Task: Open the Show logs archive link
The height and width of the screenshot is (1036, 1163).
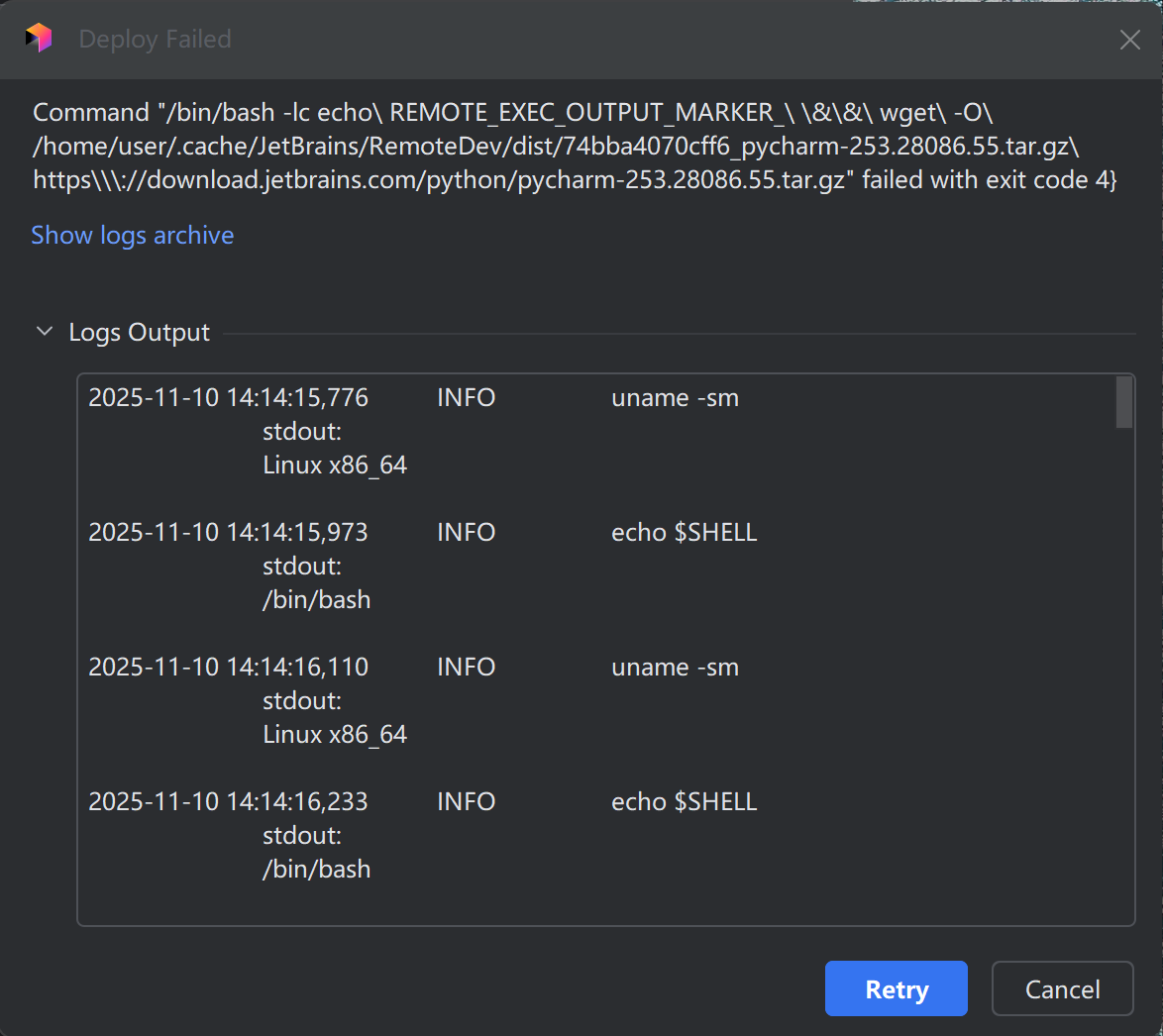Action: coord(132,235)
